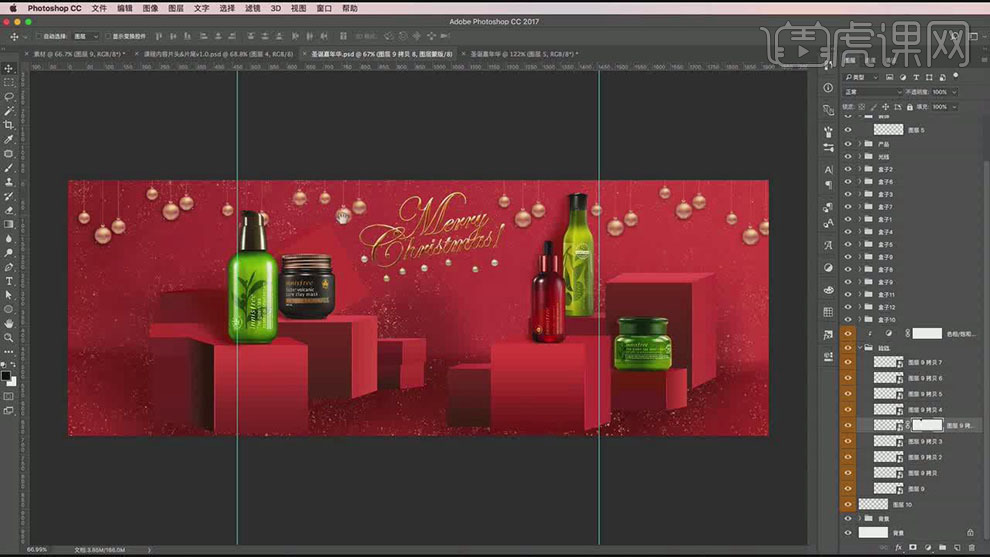
Task: Create a new layer icon
Action: click(x=957, y=548)
